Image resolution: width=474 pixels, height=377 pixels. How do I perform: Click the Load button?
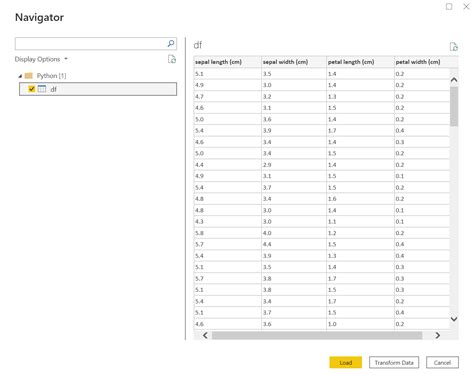click(x=346, y=363)
